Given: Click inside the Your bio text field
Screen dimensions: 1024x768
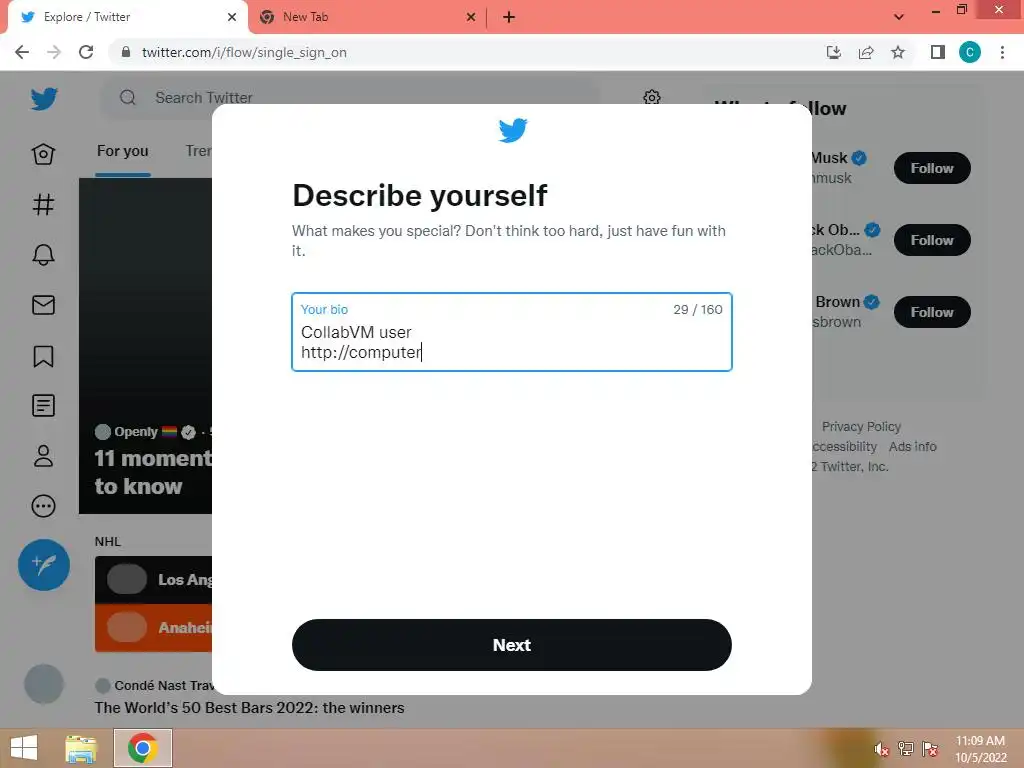Looking at the screenshot, I should (511, 332).
